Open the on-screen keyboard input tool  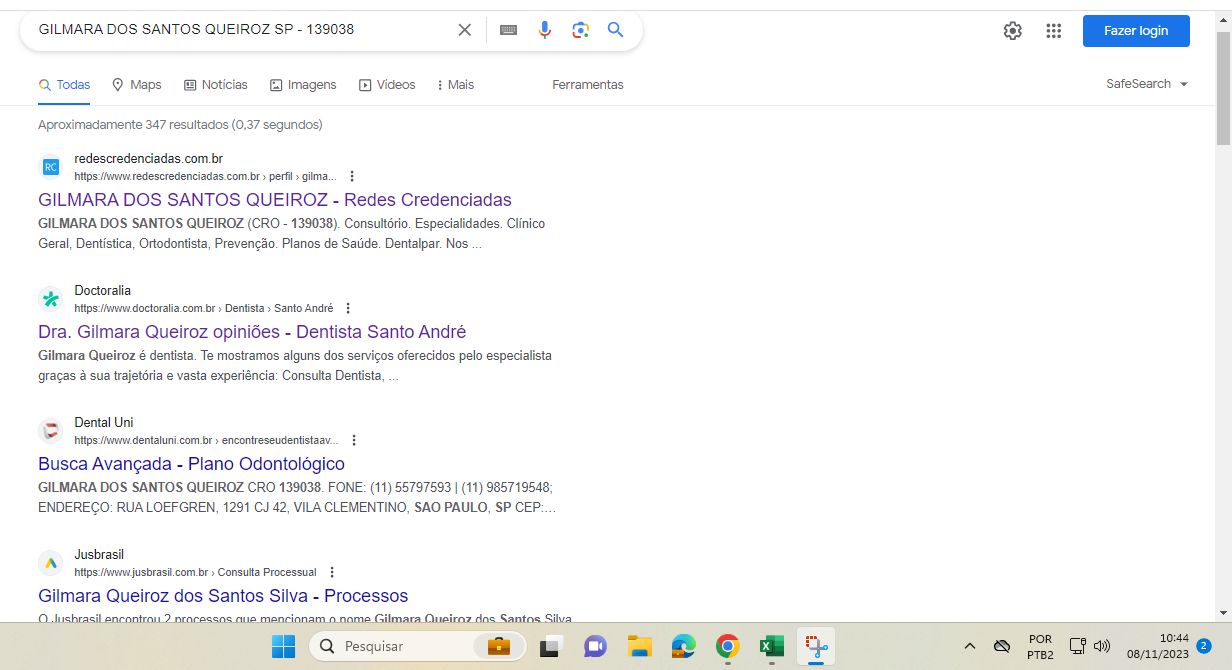508,30
